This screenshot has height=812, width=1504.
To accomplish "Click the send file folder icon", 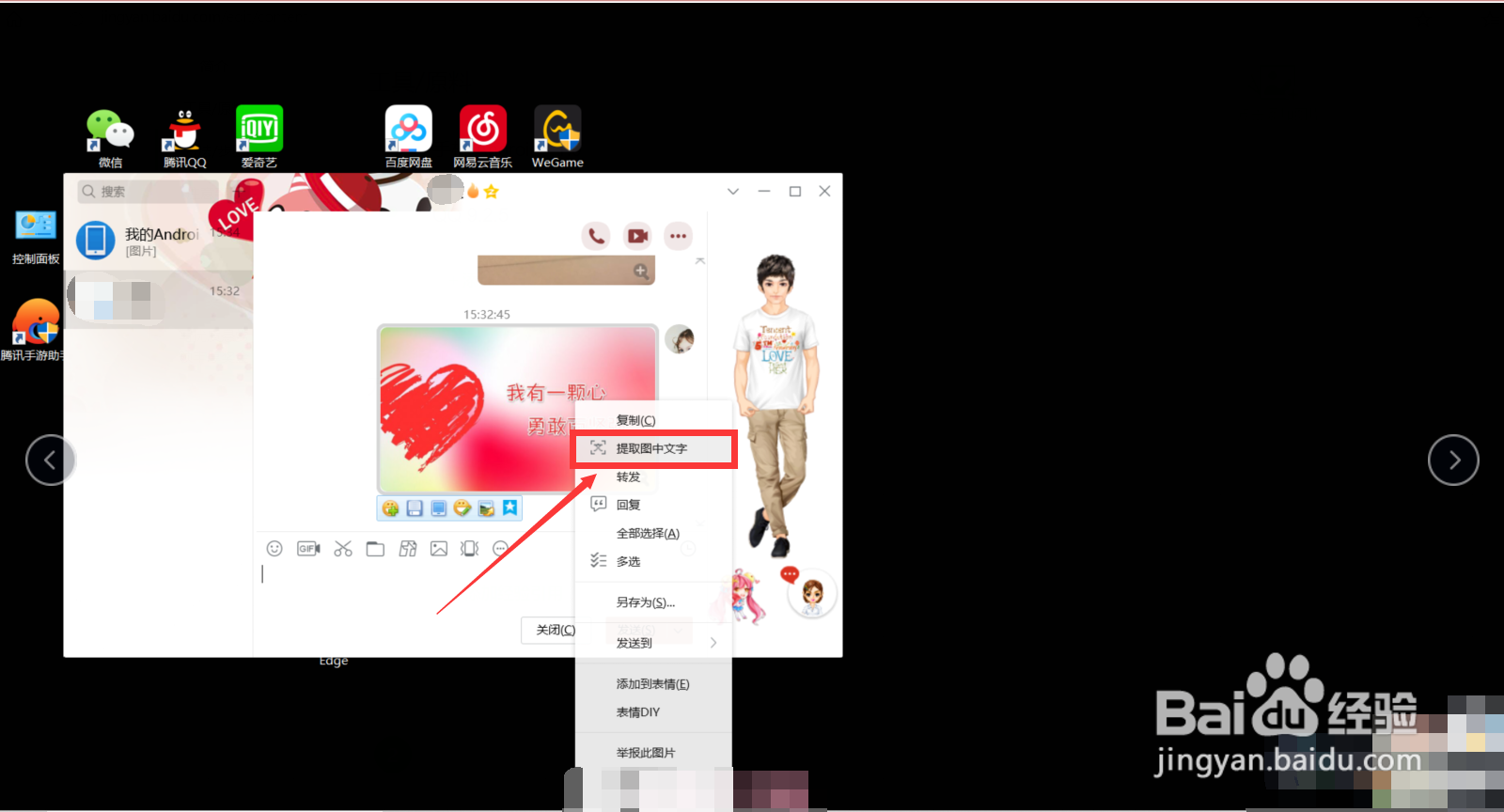I will pos(375,549).
